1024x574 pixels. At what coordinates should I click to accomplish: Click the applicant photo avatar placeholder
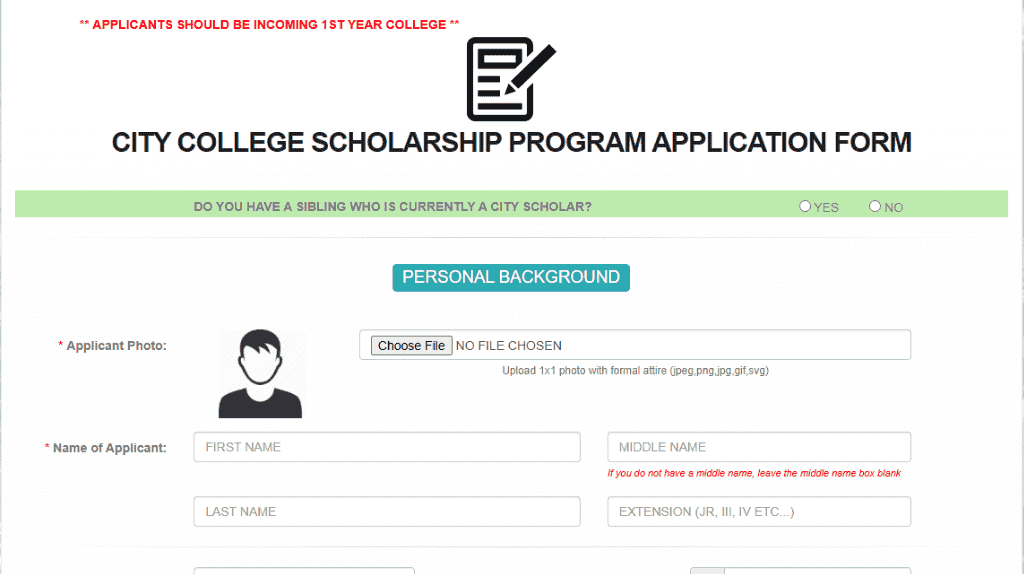coord(260,374)
